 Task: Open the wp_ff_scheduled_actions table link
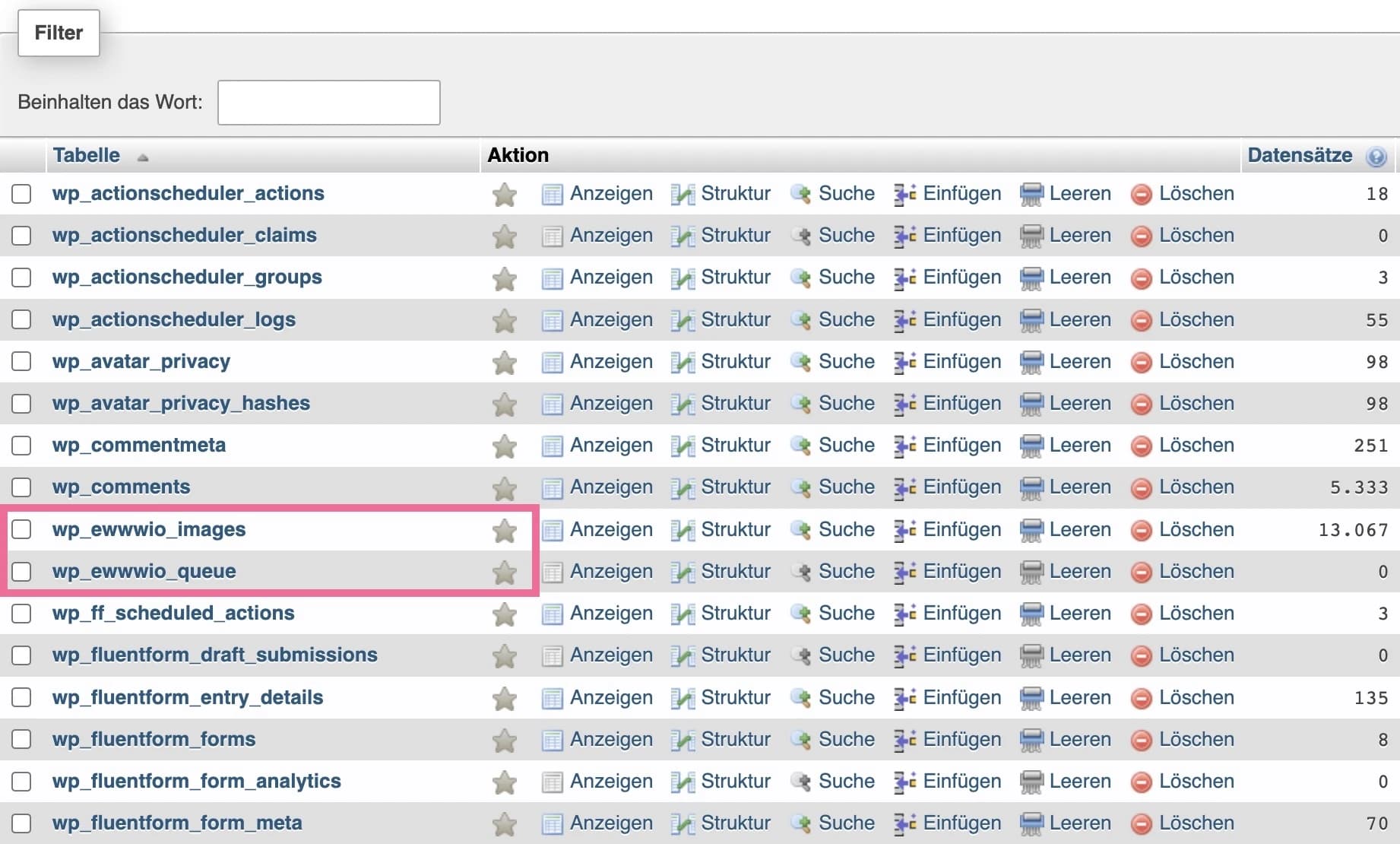pos(173,613)
